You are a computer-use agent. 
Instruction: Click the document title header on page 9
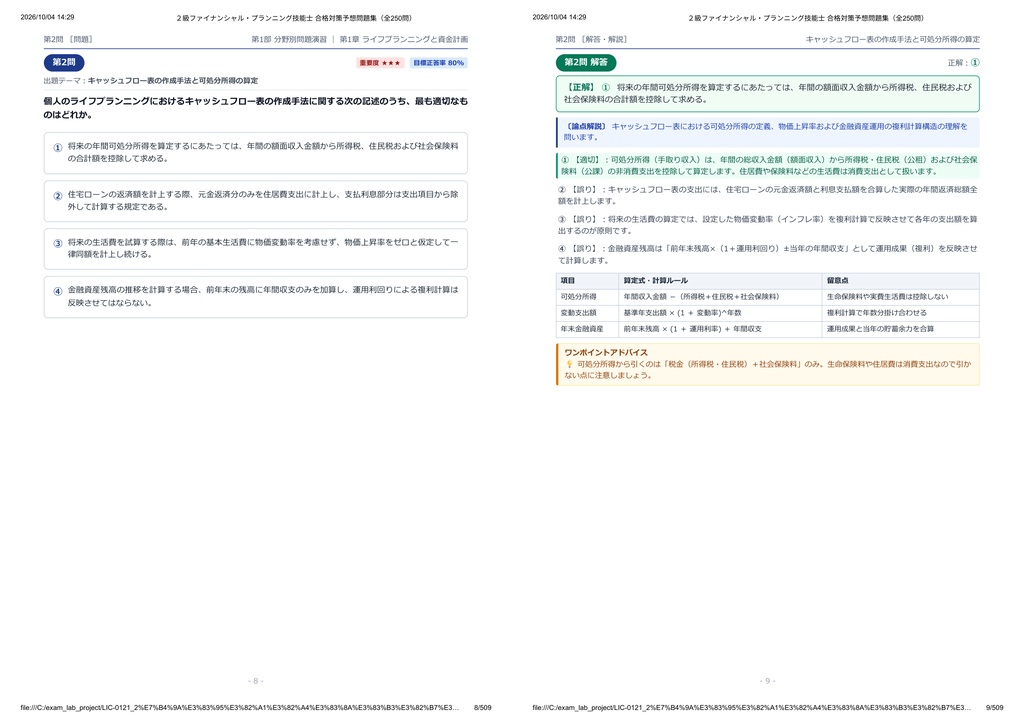(806, 18)
